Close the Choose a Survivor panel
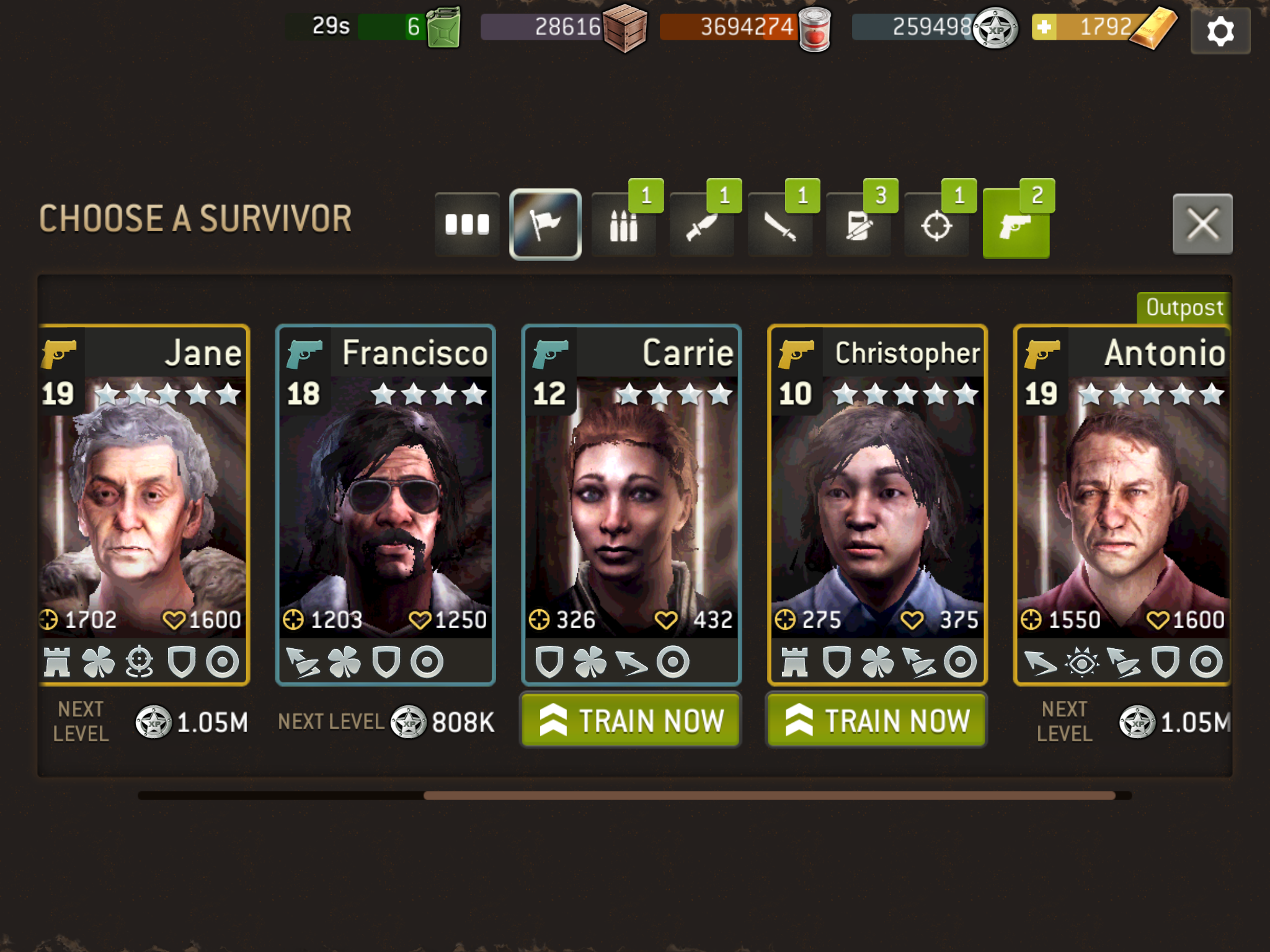 click(1202, 224)
